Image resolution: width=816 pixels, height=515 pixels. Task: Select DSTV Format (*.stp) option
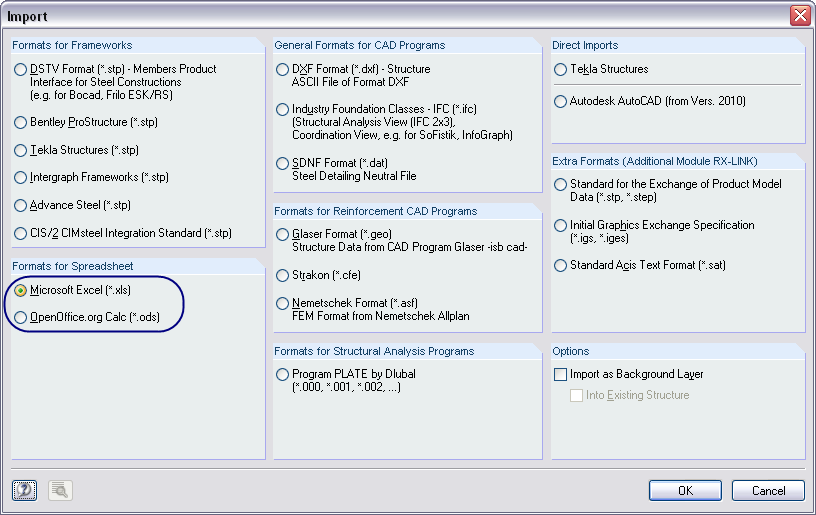[x=21, y=69]
